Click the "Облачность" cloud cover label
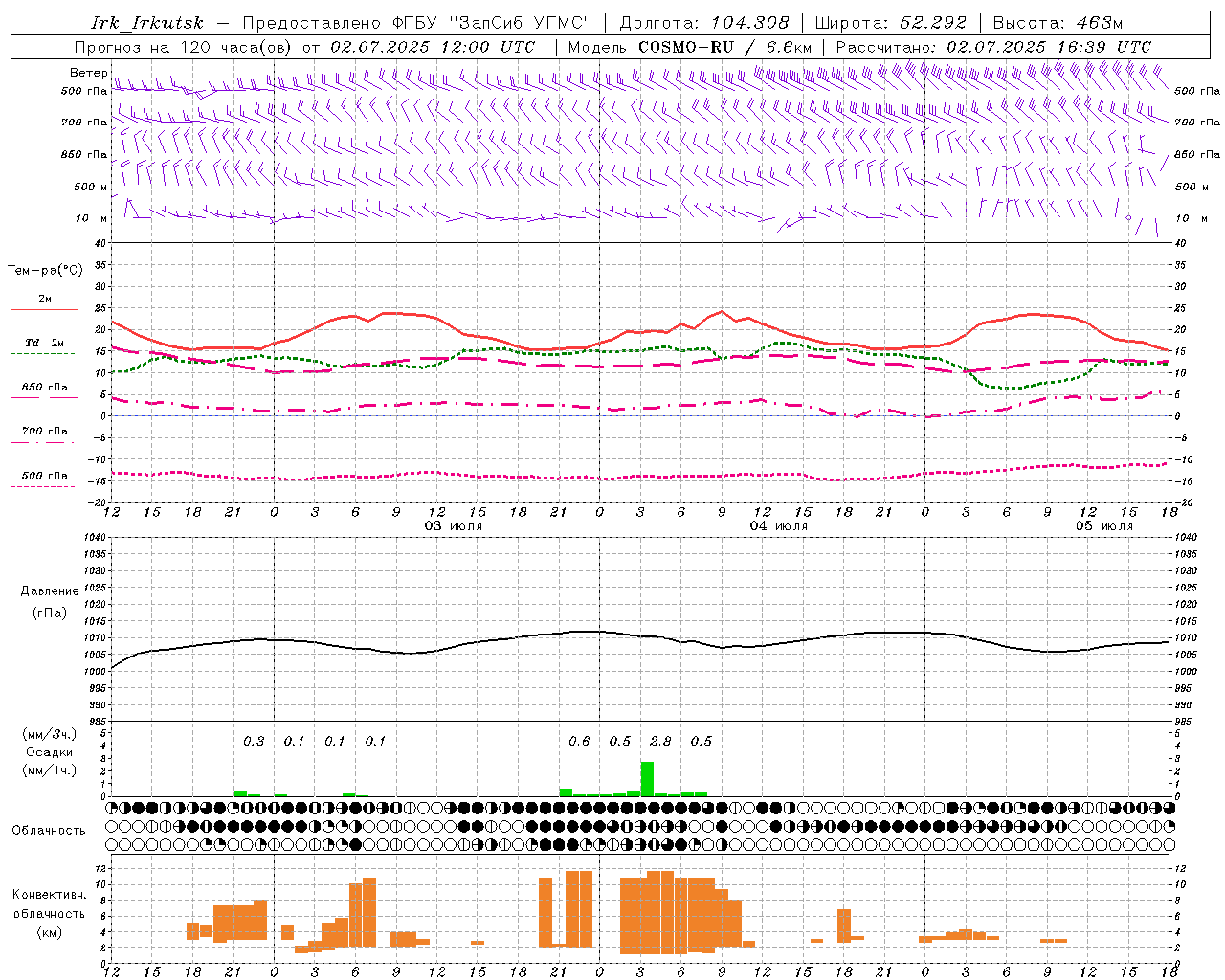Screen dimensions: 1225x980 (x=49, y=831)
